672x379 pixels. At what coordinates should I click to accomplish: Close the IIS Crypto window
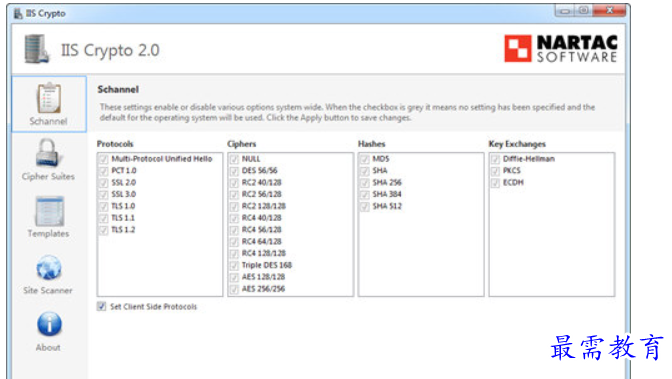(x=609, y=10)
